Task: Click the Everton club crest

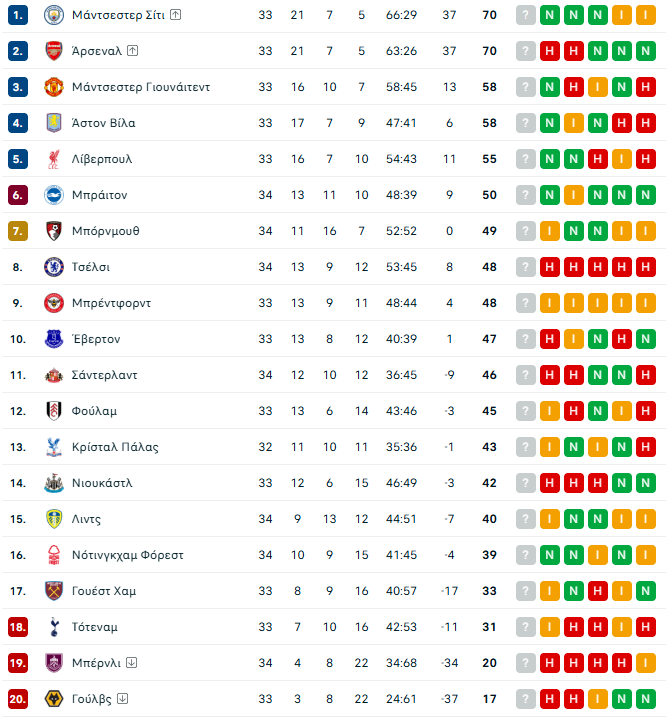Action: (53, 339)
